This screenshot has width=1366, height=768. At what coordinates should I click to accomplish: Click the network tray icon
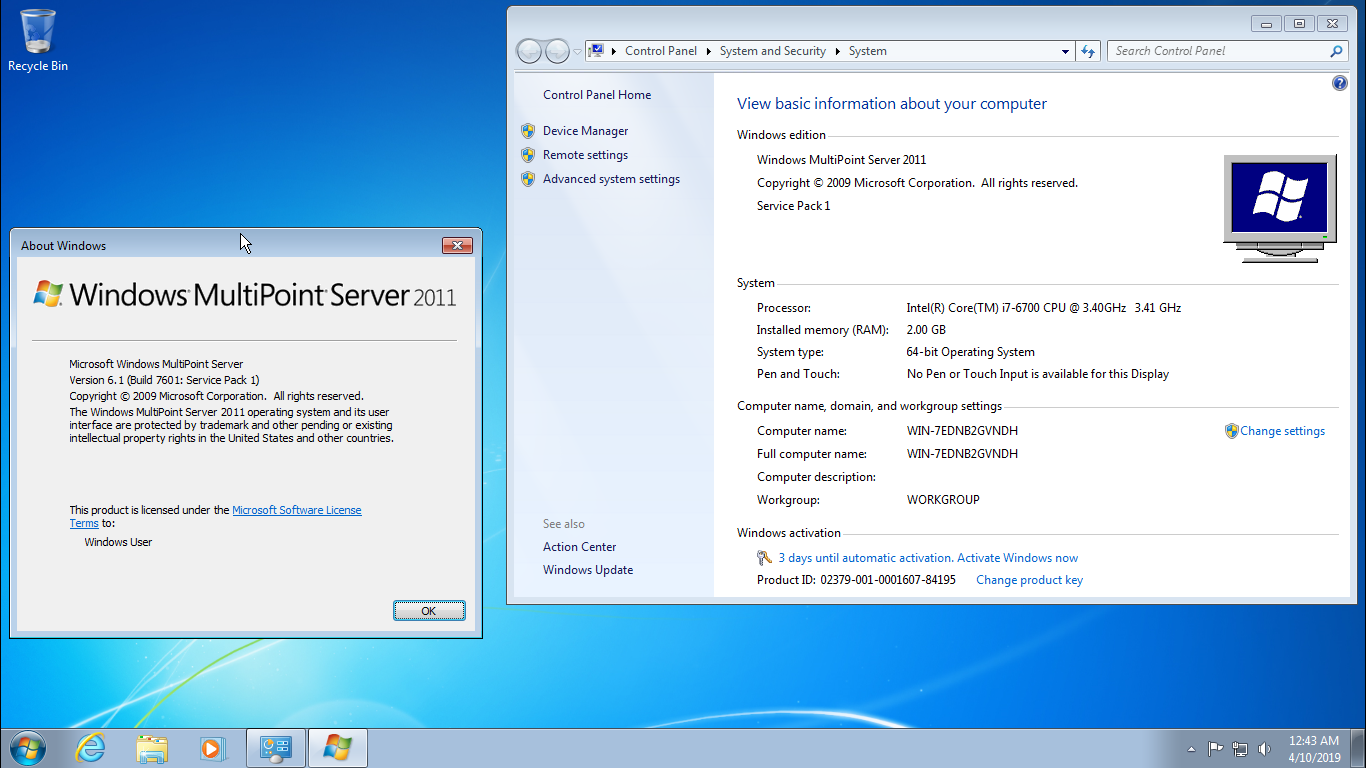1240,749
